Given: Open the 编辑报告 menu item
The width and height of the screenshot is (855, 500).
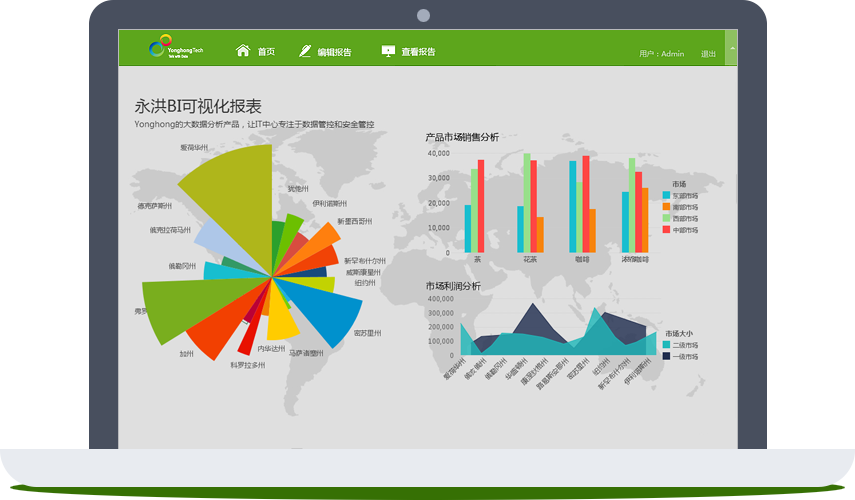Looking at the screenshot, I should [335, 52].
